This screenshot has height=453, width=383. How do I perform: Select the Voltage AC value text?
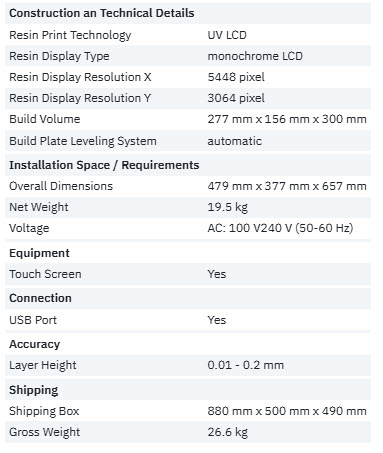280,228
